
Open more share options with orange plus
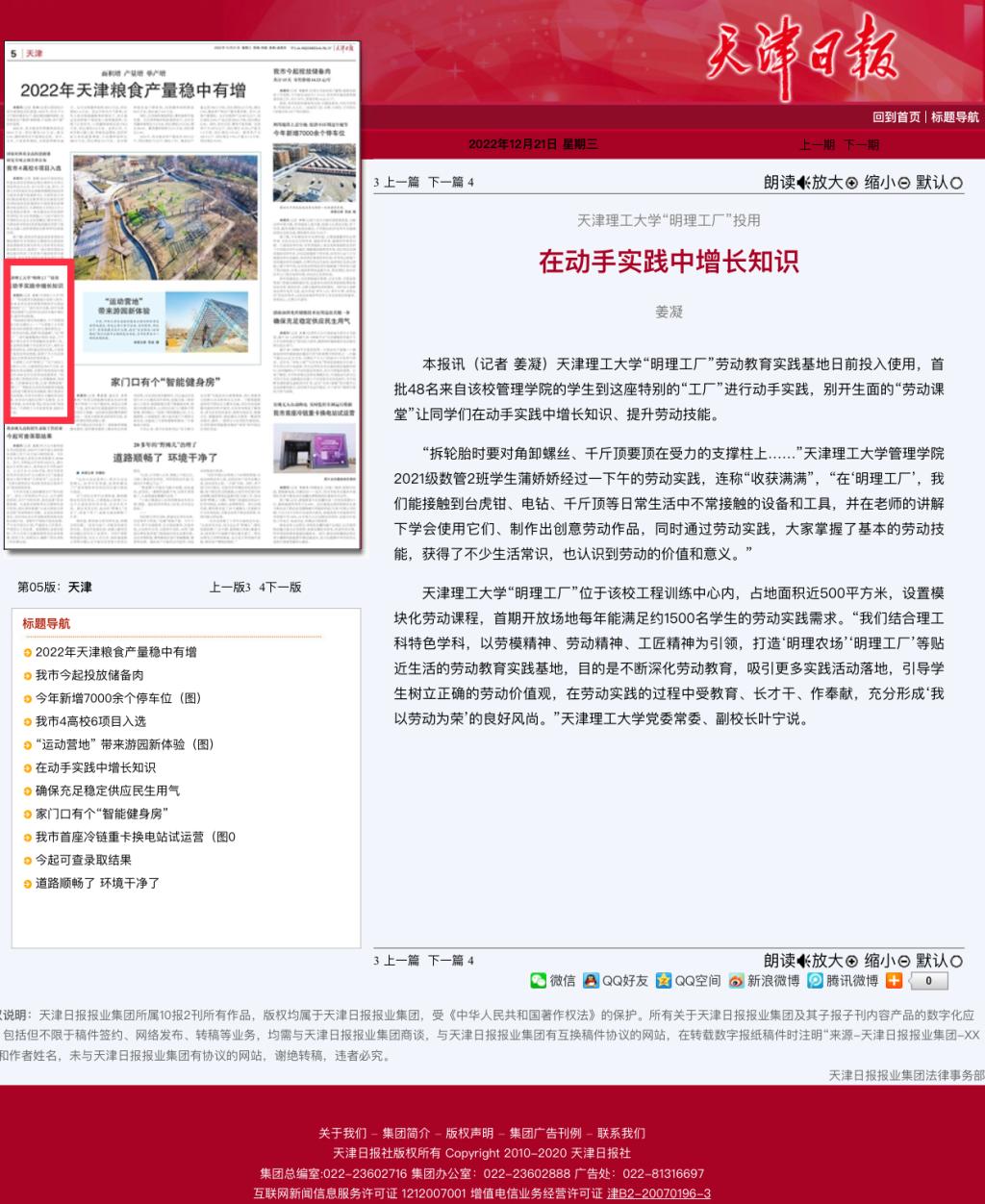(x=894, y=980)
